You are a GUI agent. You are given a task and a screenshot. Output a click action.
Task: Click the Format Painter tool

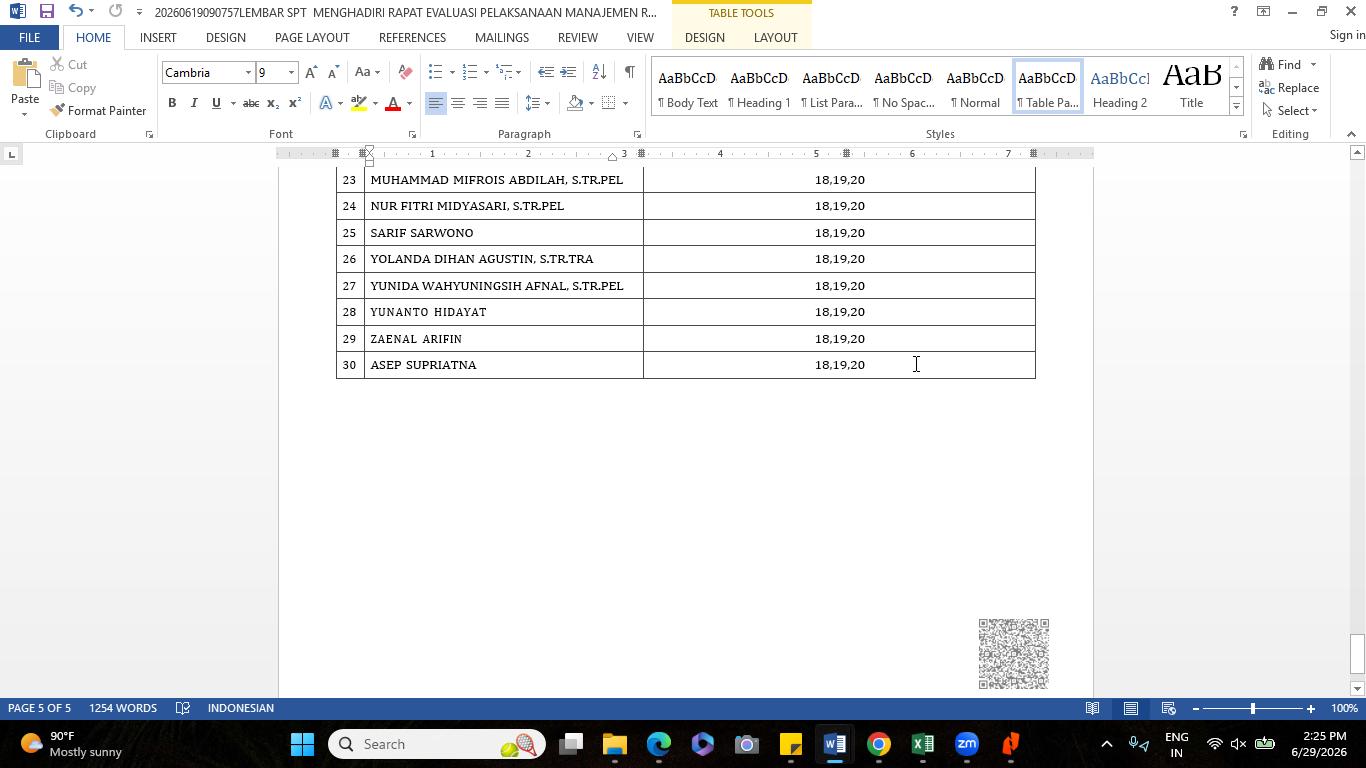pos(98,110)
